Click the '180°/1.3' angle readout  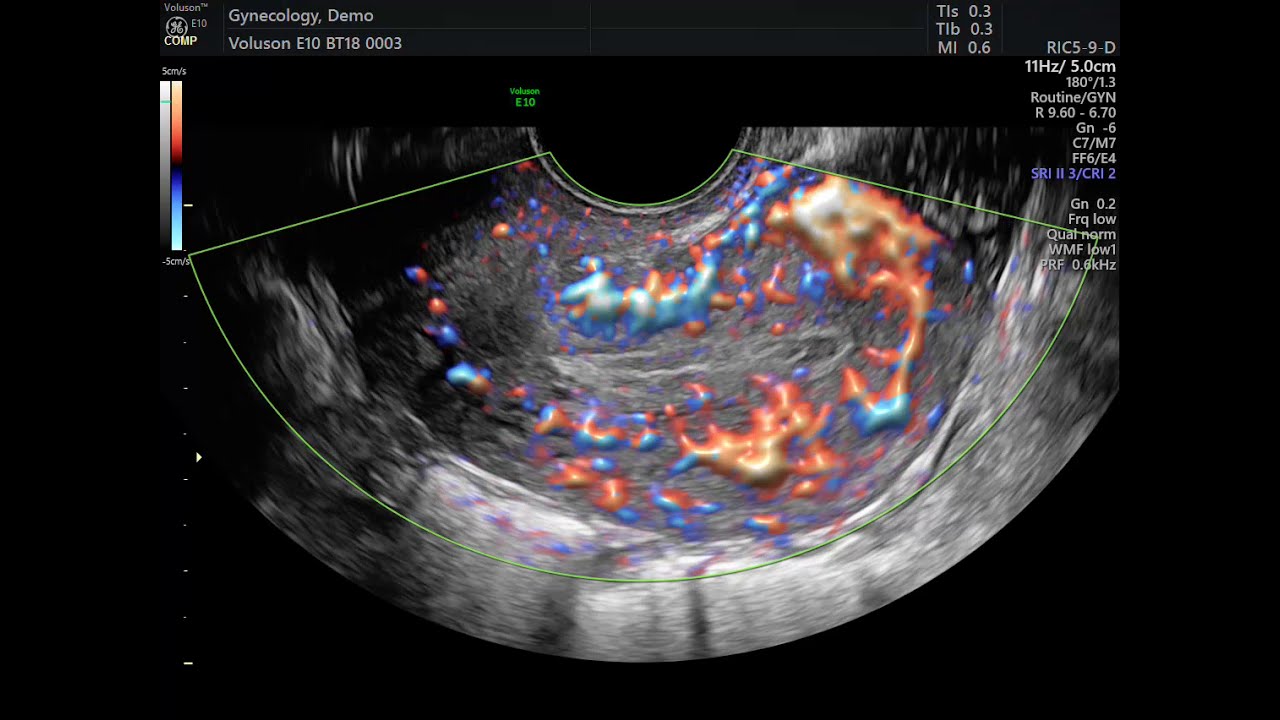[x=1091, y=82]
